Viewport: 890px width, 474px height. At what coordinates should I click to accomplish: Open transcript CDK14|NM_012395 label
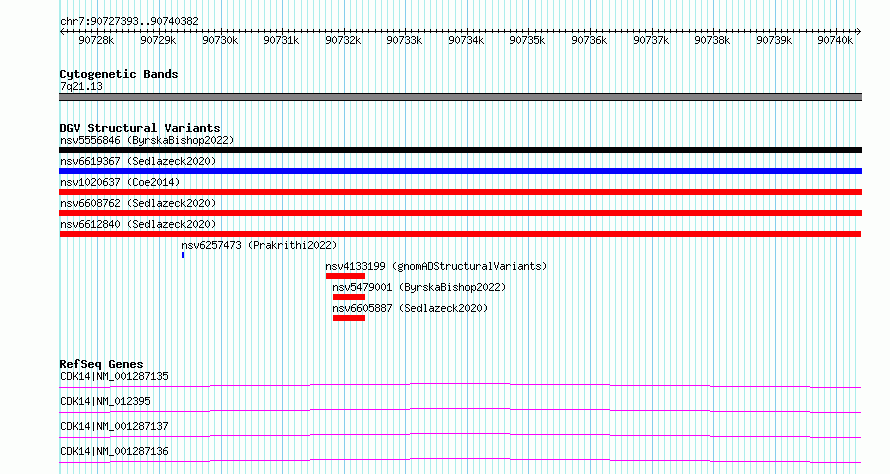(105, 401)
